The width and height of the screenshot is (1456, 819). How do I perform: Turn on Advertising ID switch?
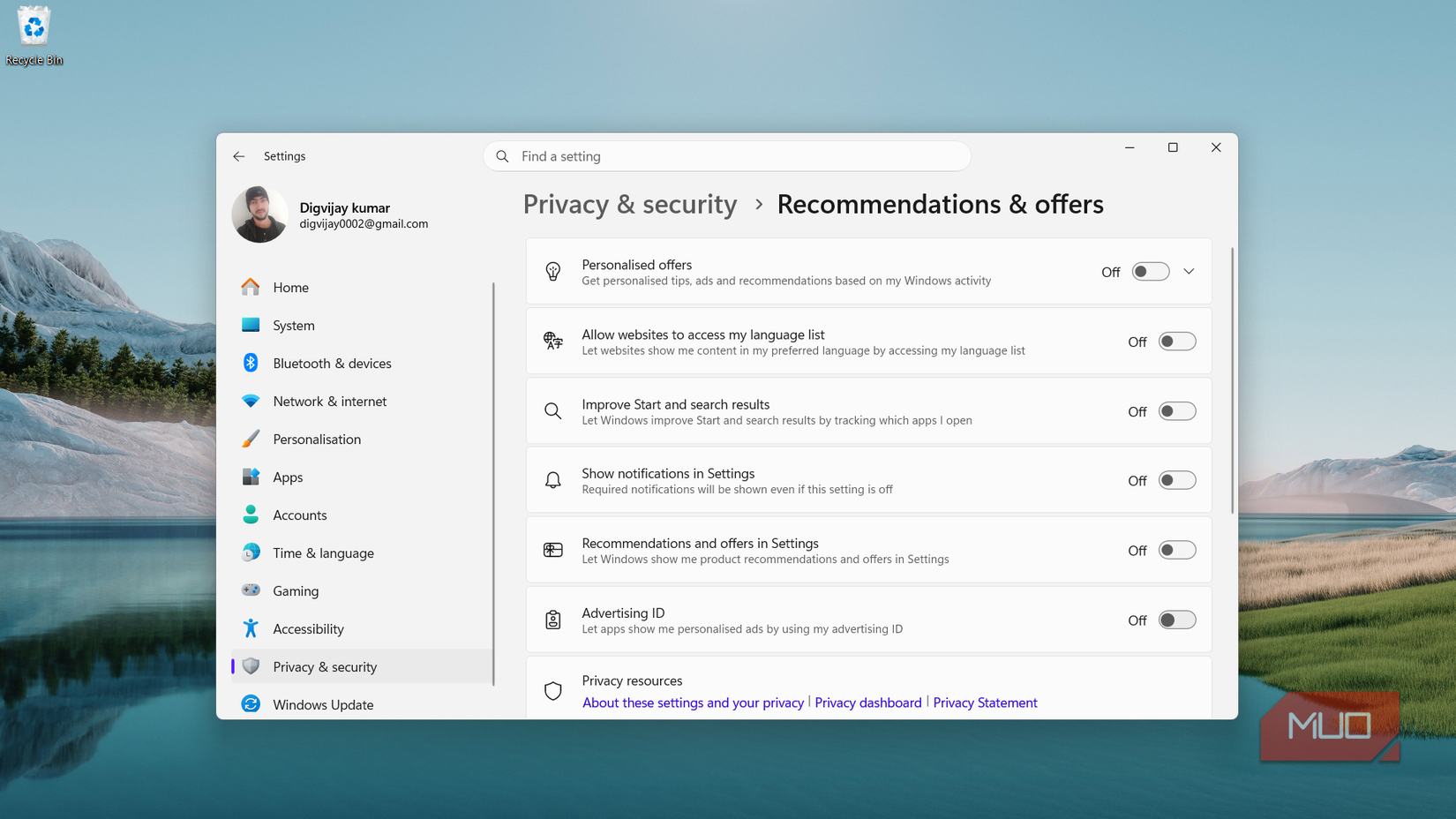coord(1177,620)
